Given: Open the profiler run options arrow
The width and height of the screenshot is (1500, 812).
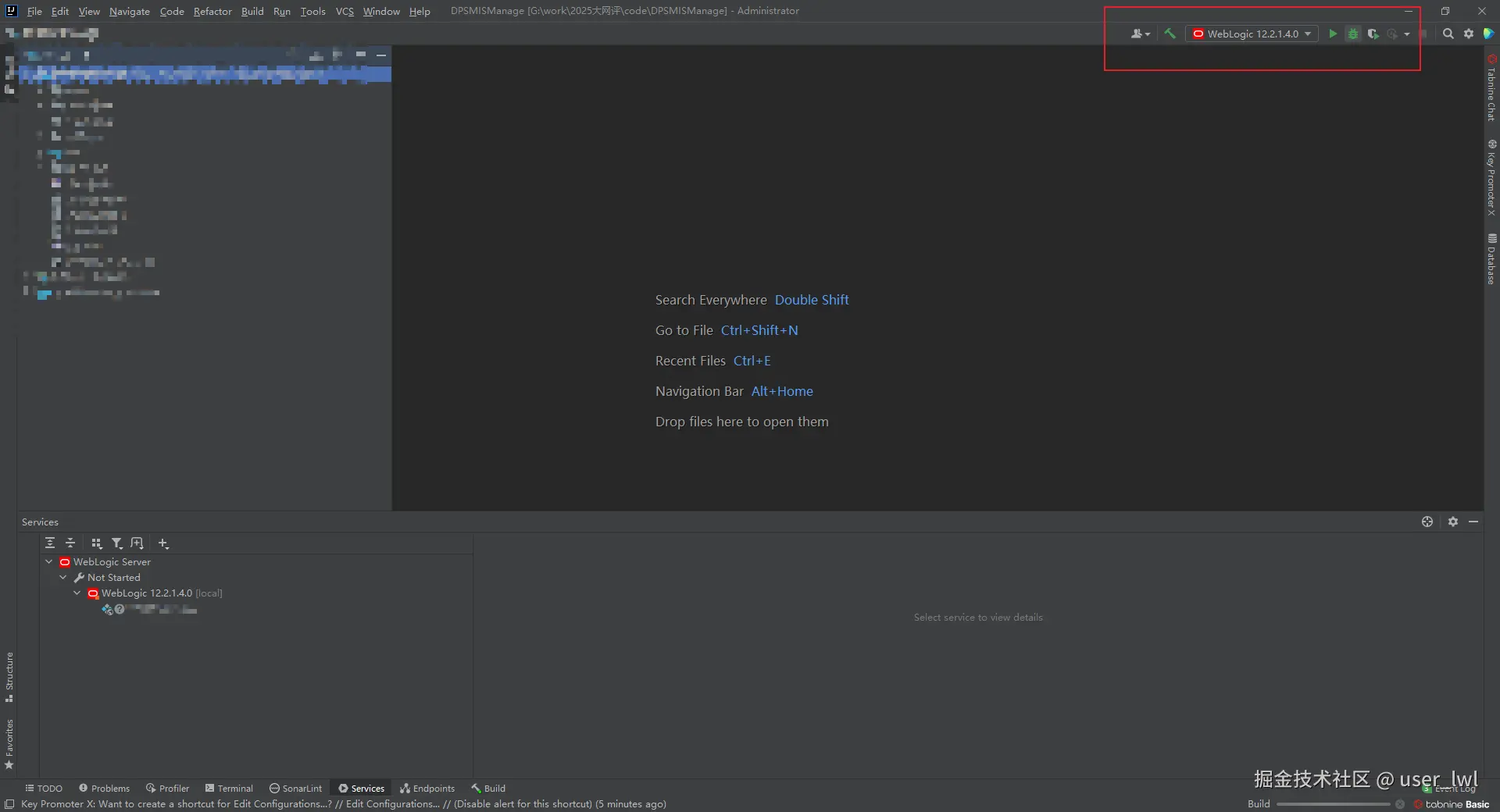Looking at the screenshot, I should (1407, 34).
